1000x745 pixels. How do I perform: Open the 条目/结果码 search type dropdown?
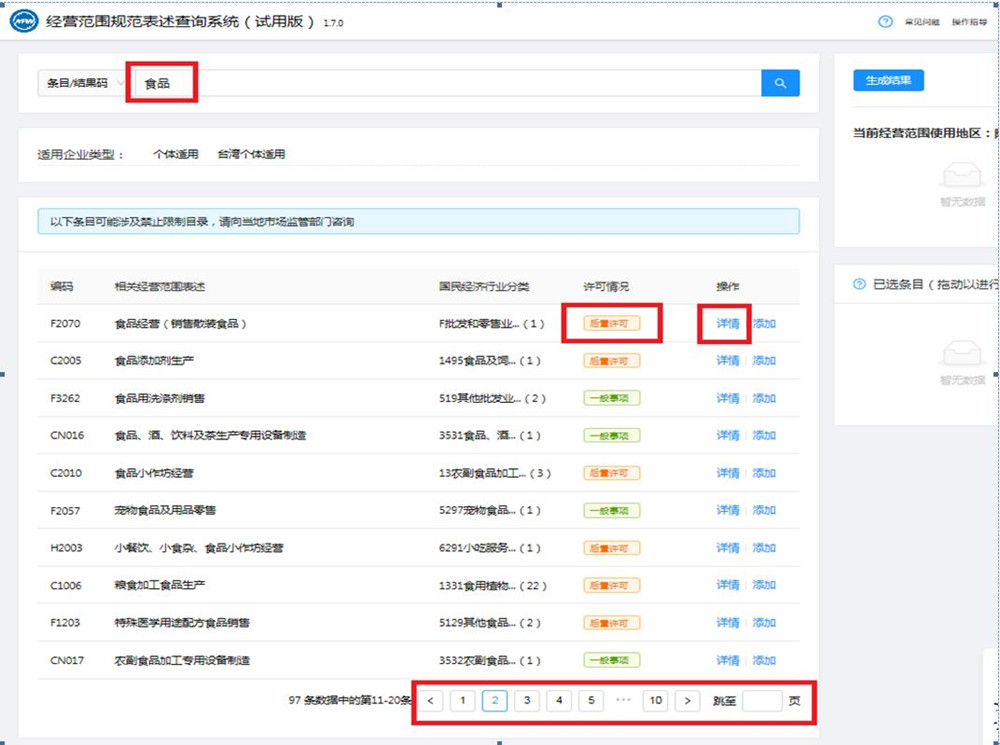coord(80,83)
